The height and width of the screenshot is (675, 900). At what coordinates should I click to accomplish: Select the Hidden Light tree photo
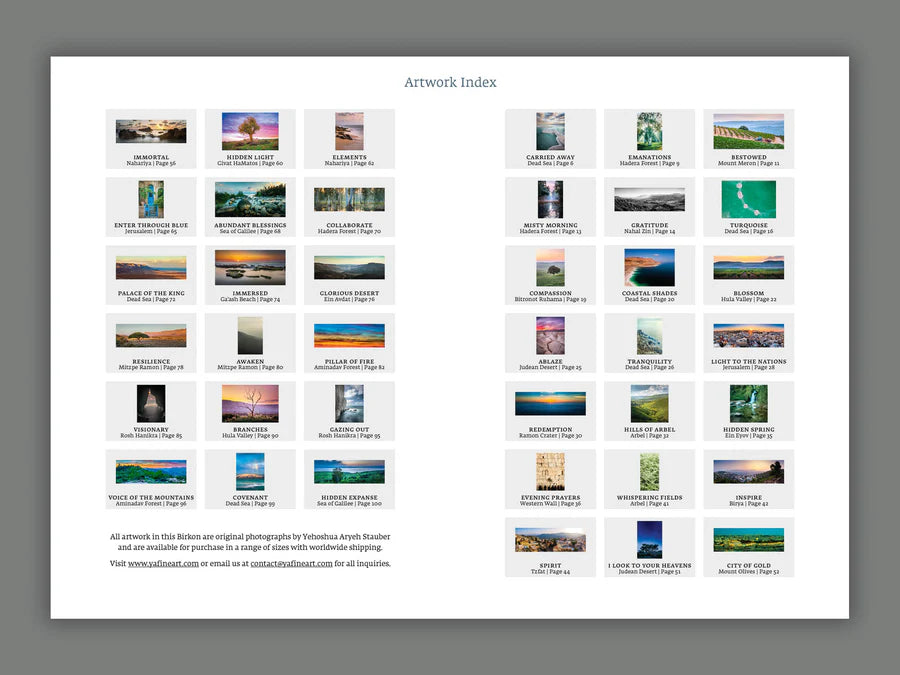[x=250, y=131]
